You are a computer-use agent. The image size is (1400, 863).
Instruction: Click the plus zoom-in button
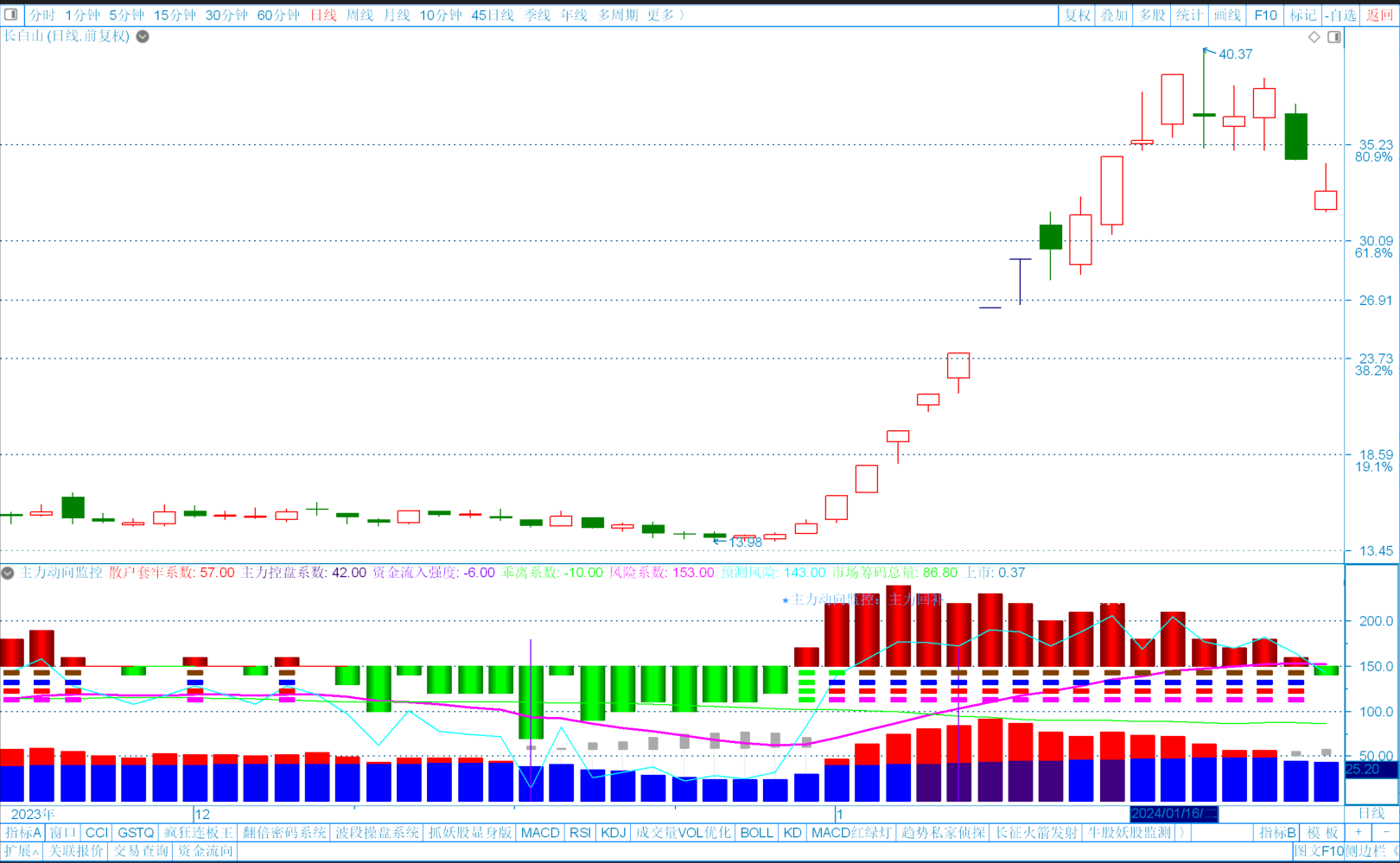point(1359,833)
